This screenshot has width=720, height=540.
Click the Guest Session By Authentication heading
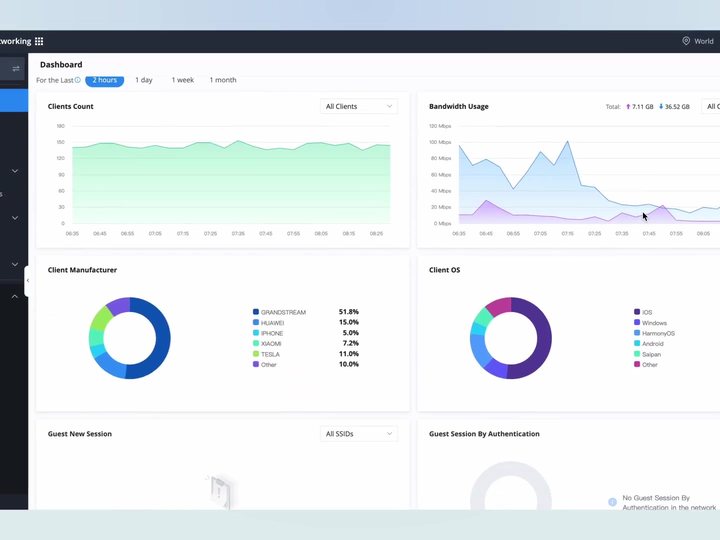[484, 434]
